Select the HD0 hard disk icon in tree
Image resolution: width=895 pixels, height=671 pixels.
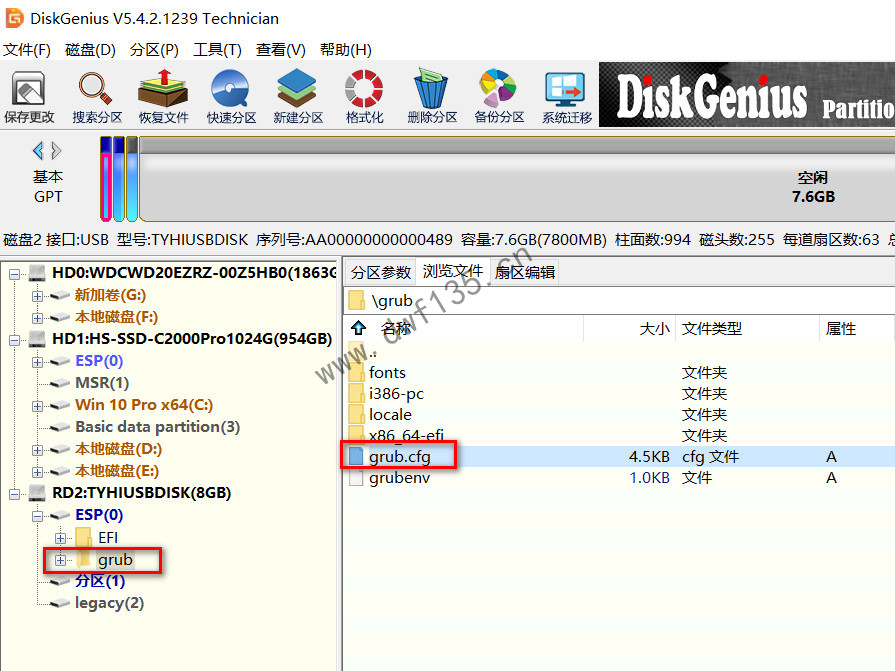click(37, 273)
